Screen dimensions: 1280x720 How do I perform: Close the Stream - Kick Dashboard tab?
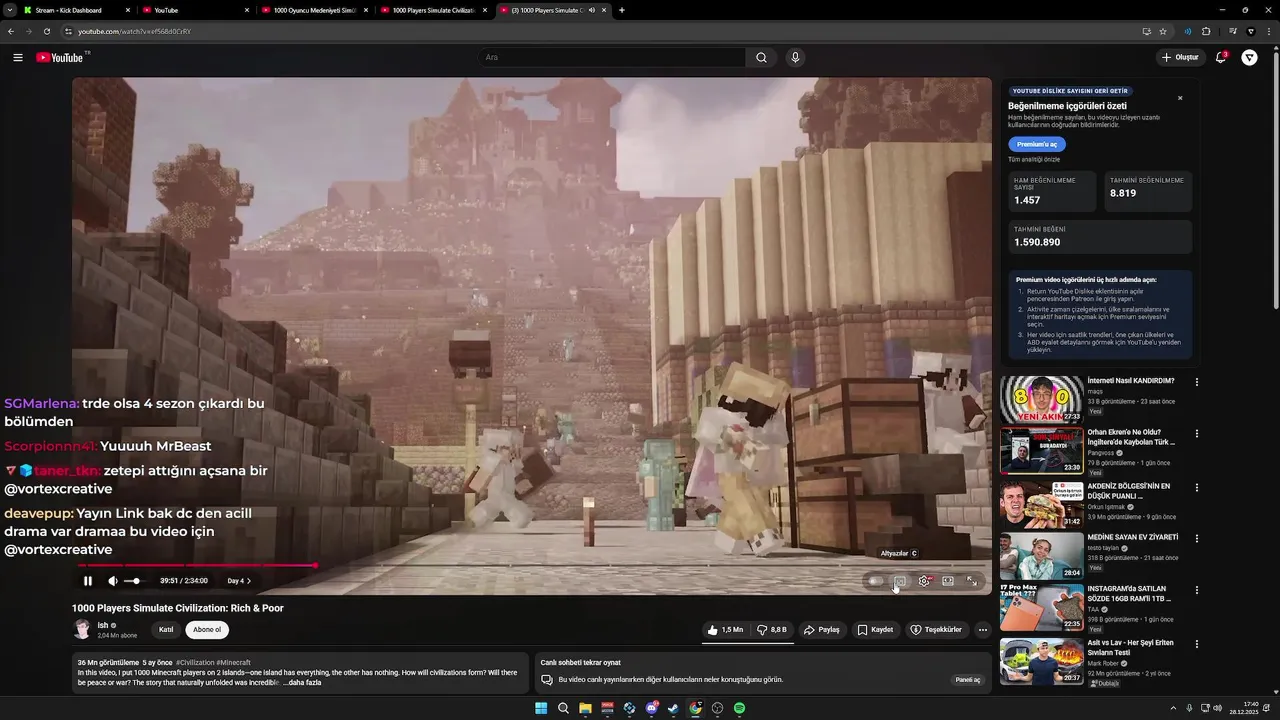coord(128,10)
